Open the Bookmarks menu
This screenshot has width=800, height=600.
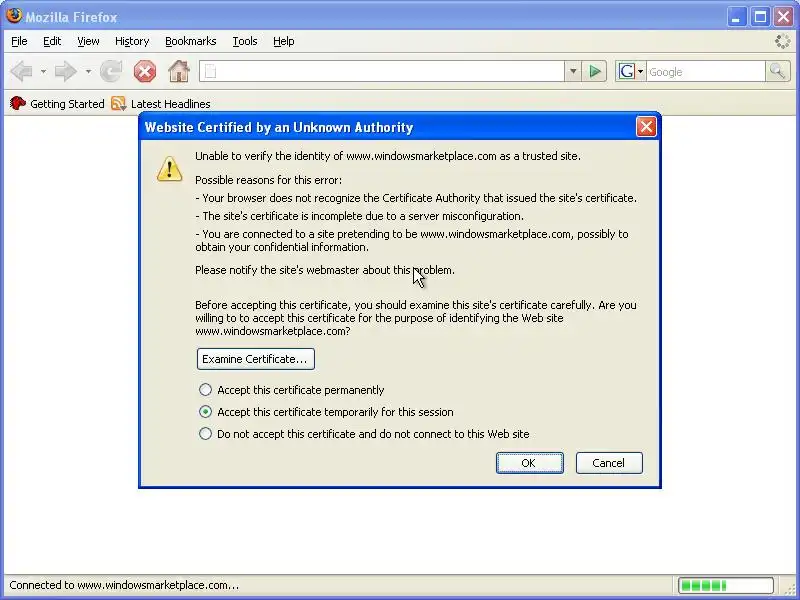pos(191,41)
